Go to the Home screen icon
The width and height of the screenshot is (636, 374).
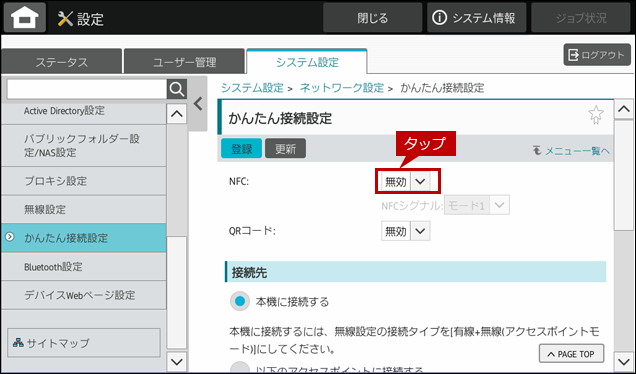coord(25,17)
